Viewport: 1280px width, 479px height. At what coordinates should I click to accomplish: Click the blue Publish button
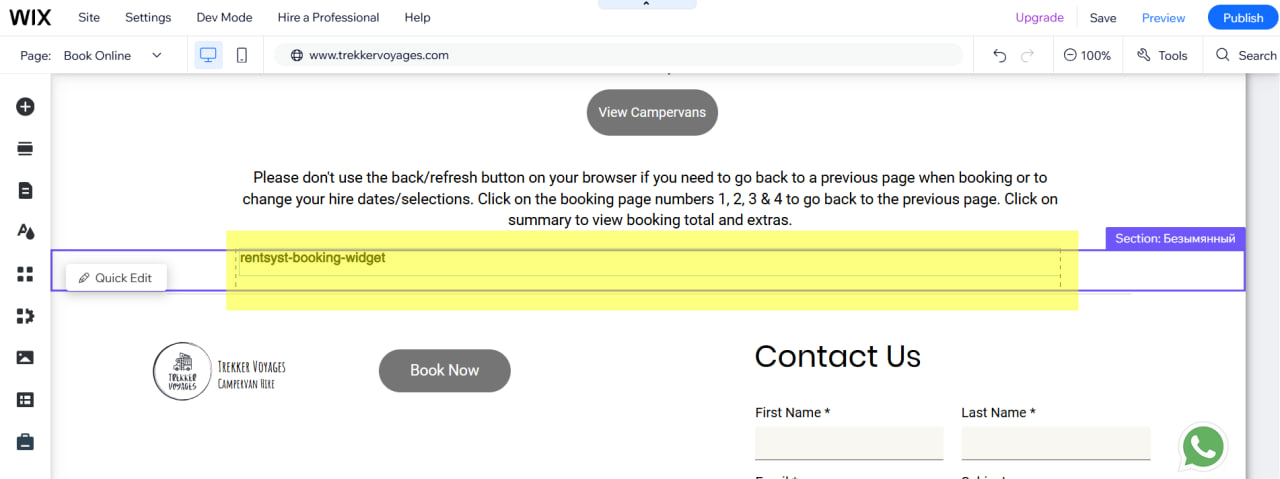(1243, 18)
